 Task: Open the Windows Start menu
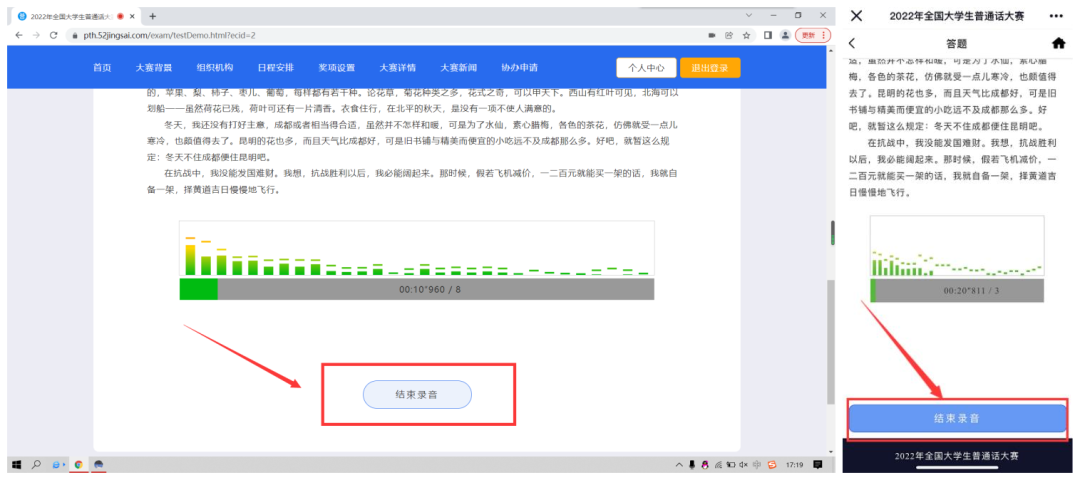(x=17, y=465)
